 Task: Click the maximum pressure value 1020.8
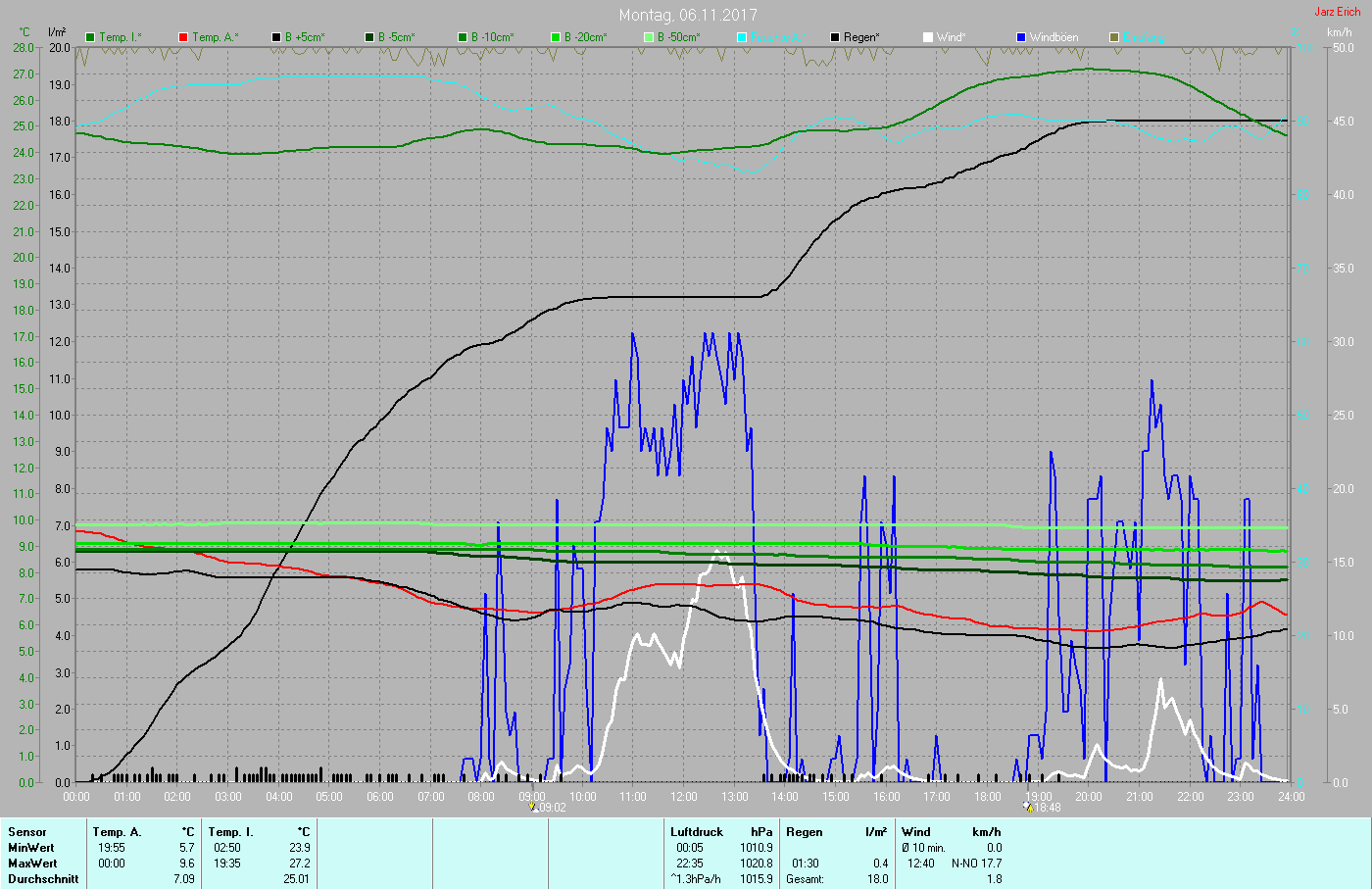757,864
